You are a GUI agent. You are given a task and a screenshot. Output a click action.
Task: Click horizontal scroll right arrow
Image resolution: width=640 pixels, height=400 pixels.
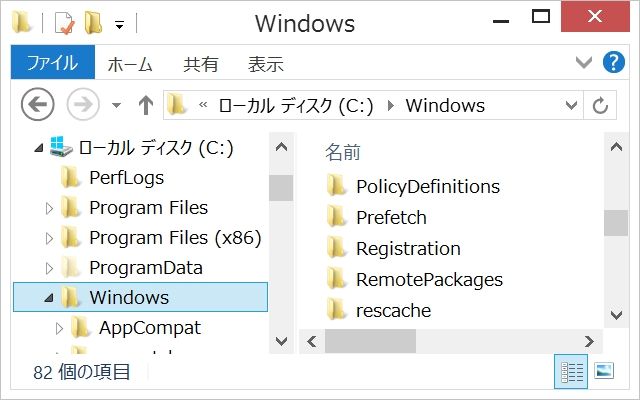click(x=589, y=341)
